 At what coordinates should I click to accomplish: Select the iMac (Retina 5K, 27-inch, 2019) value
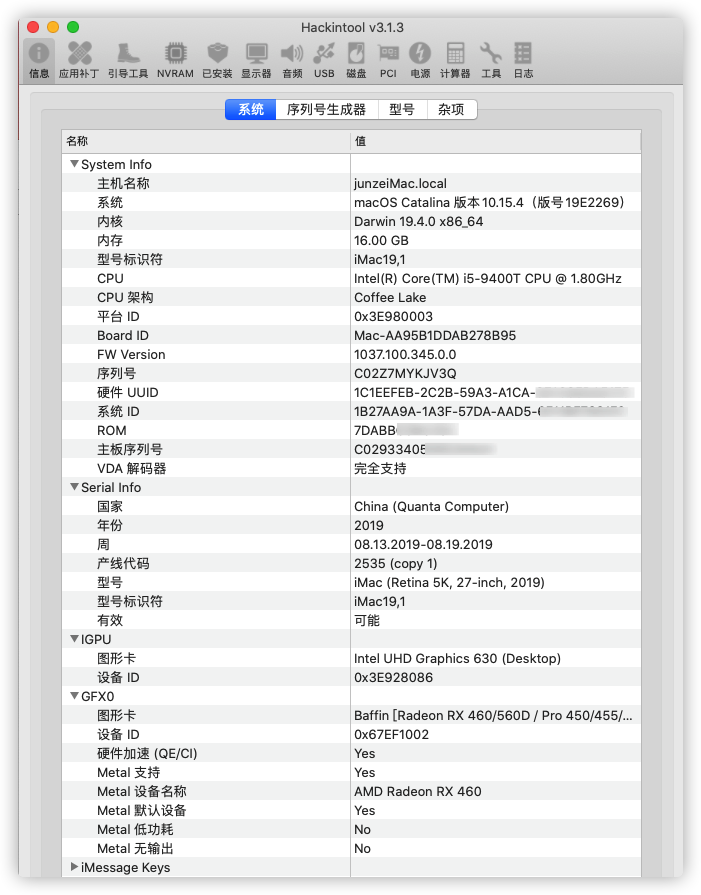449,582
